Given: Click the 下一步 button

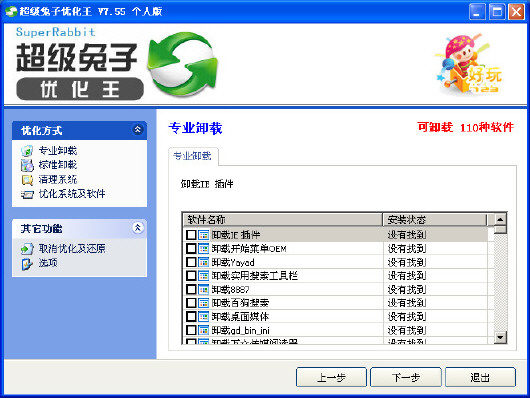Looking at the screenshot, I should [406, 377].
